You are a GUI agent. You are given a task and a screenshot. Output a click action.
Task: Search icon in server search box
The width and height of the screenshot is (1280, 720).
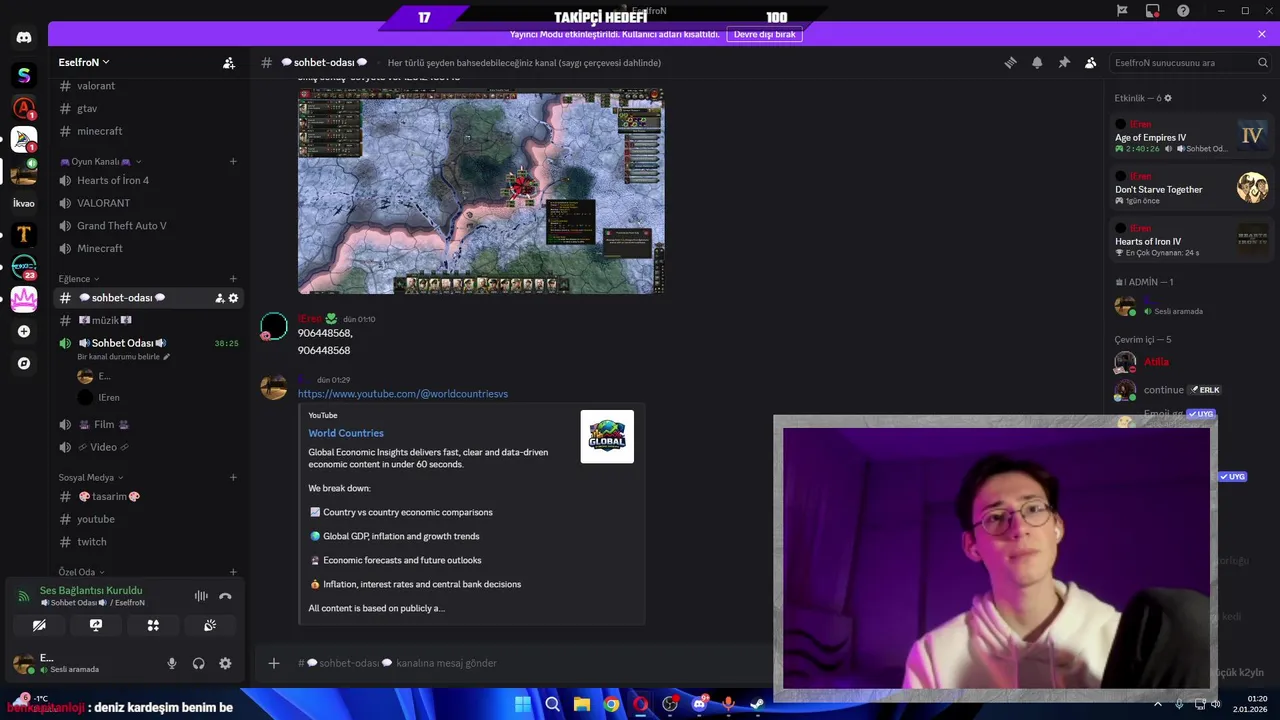point(1263,63)
